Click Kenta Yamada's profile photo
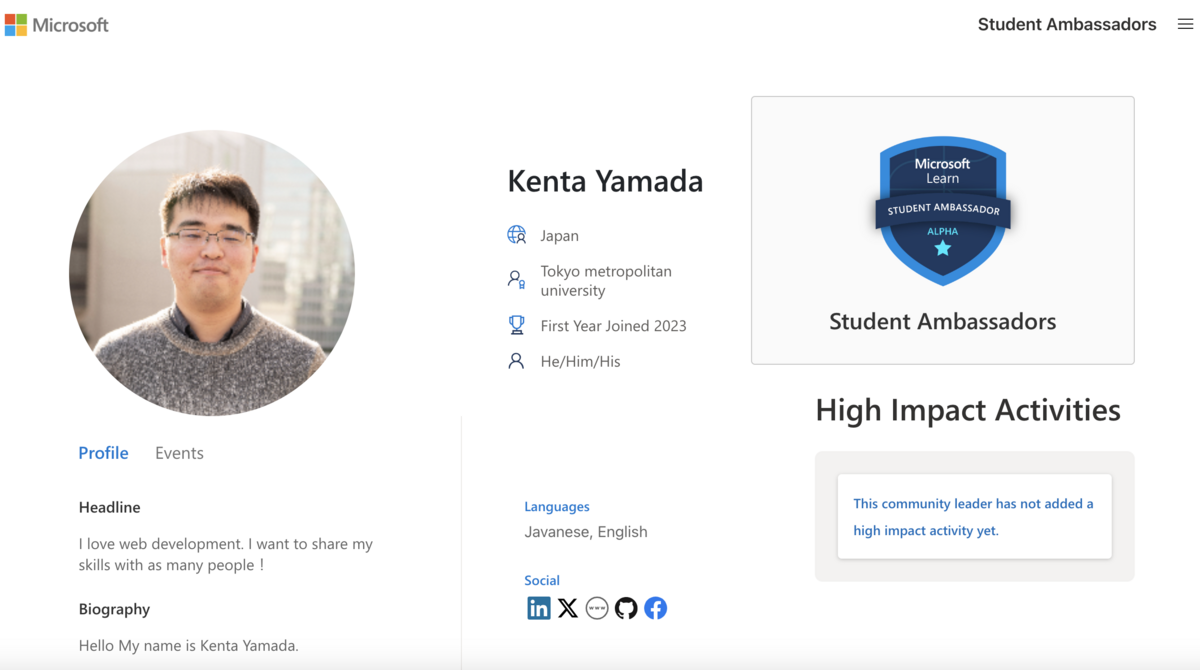Image resolution: width=1200 pixels, height=670 pixels. (212, 273)
